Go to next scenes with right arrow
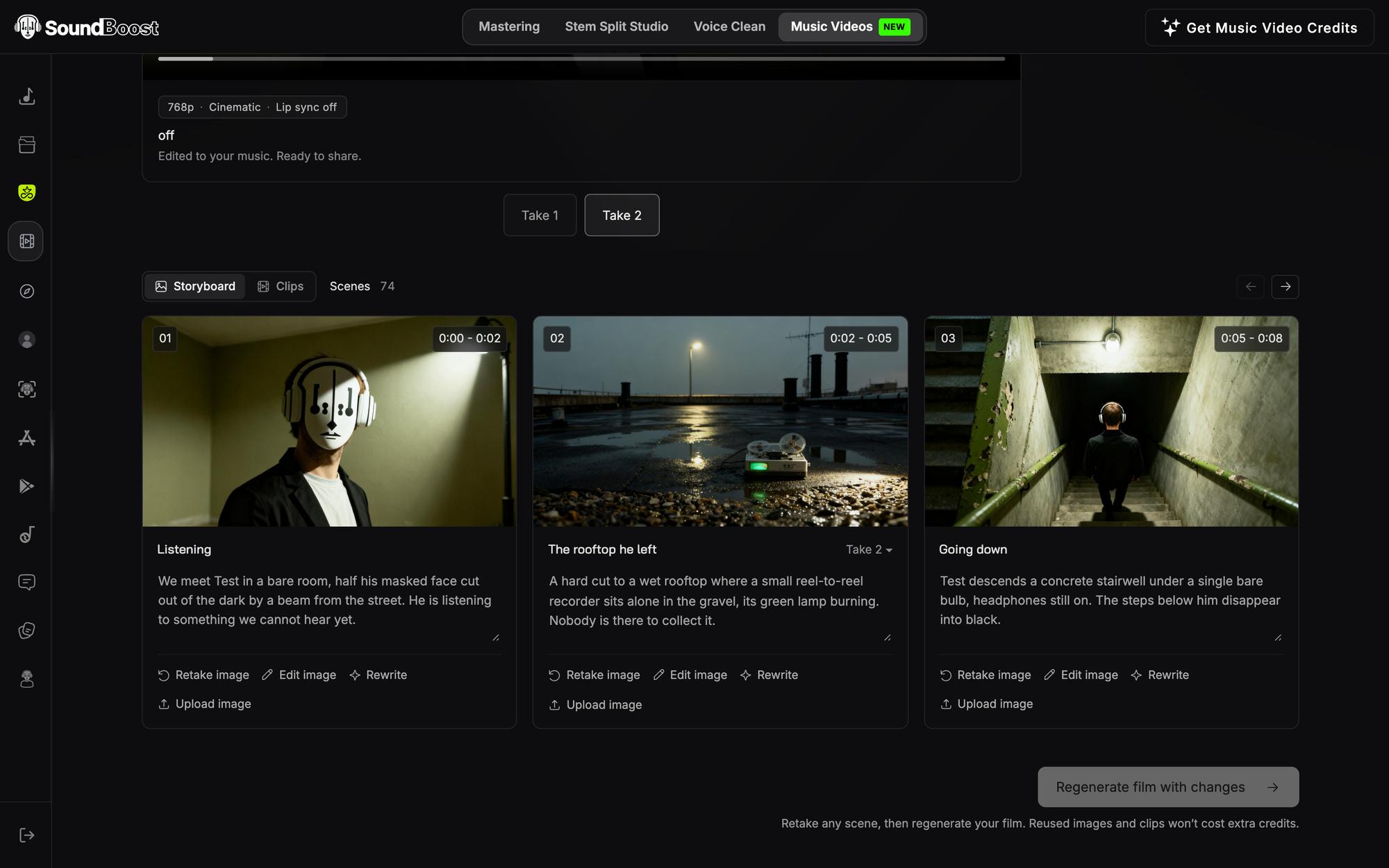Screen dimensions: 1389x868 1285,286
